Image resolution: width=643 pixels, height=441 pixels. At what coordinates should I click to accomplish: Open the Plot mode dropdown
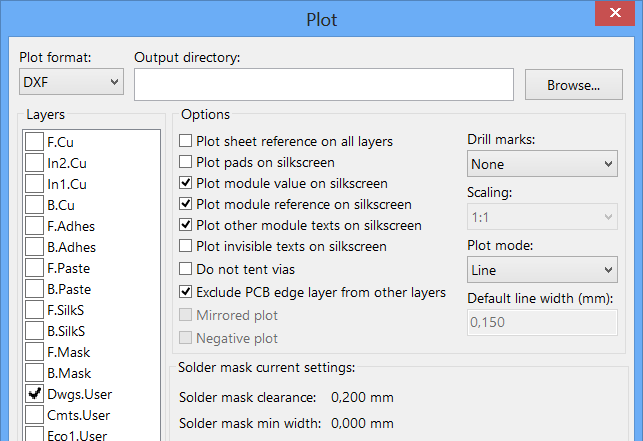541,270
